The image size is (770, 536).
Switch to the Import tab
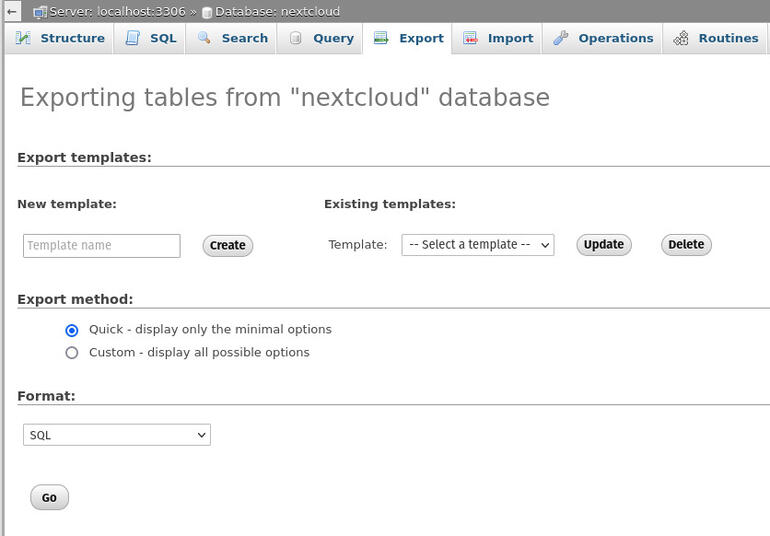pos(497,38)
